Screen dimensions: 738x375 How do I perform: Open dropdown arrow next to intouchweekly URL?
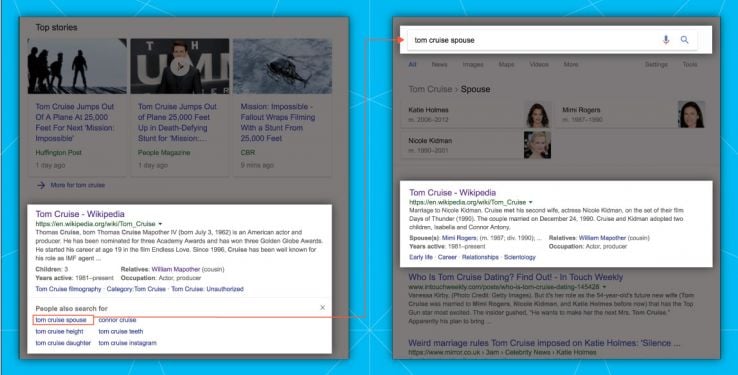[604, 287]
